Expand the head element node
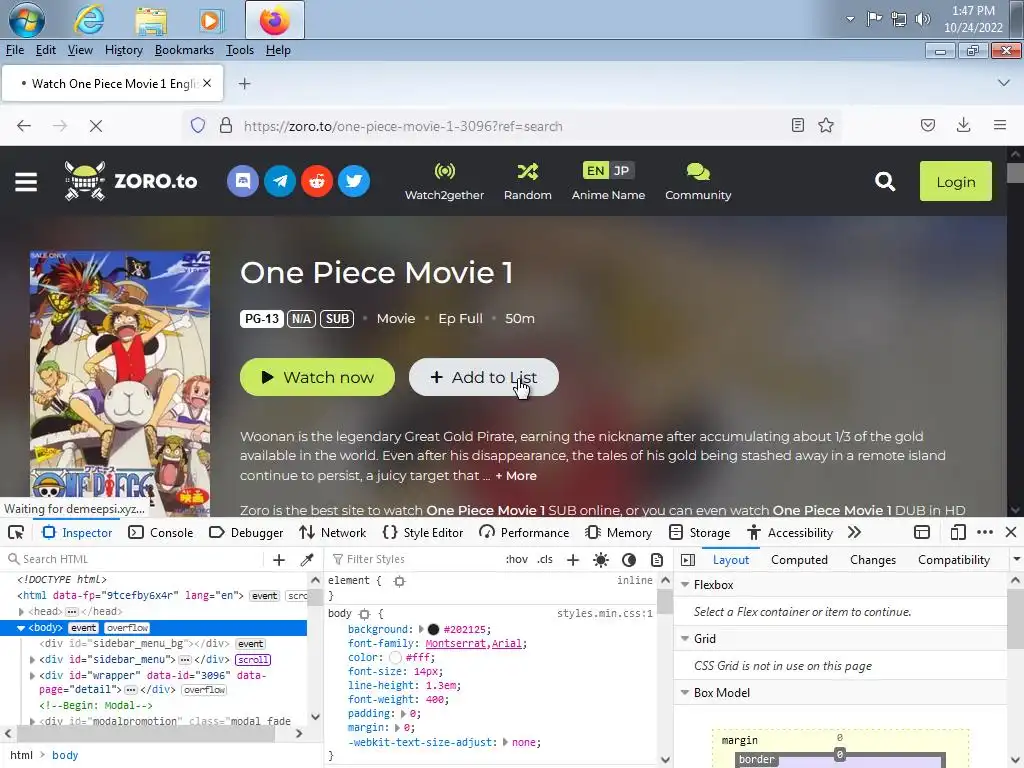This screenshot has height=768, width=1024. pos(21,612)
